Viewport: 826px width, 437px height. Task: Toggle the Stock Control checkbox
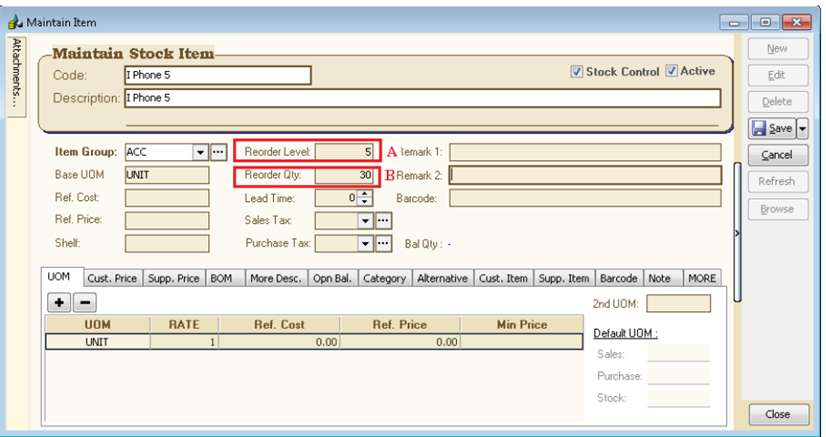coord(577,72)
